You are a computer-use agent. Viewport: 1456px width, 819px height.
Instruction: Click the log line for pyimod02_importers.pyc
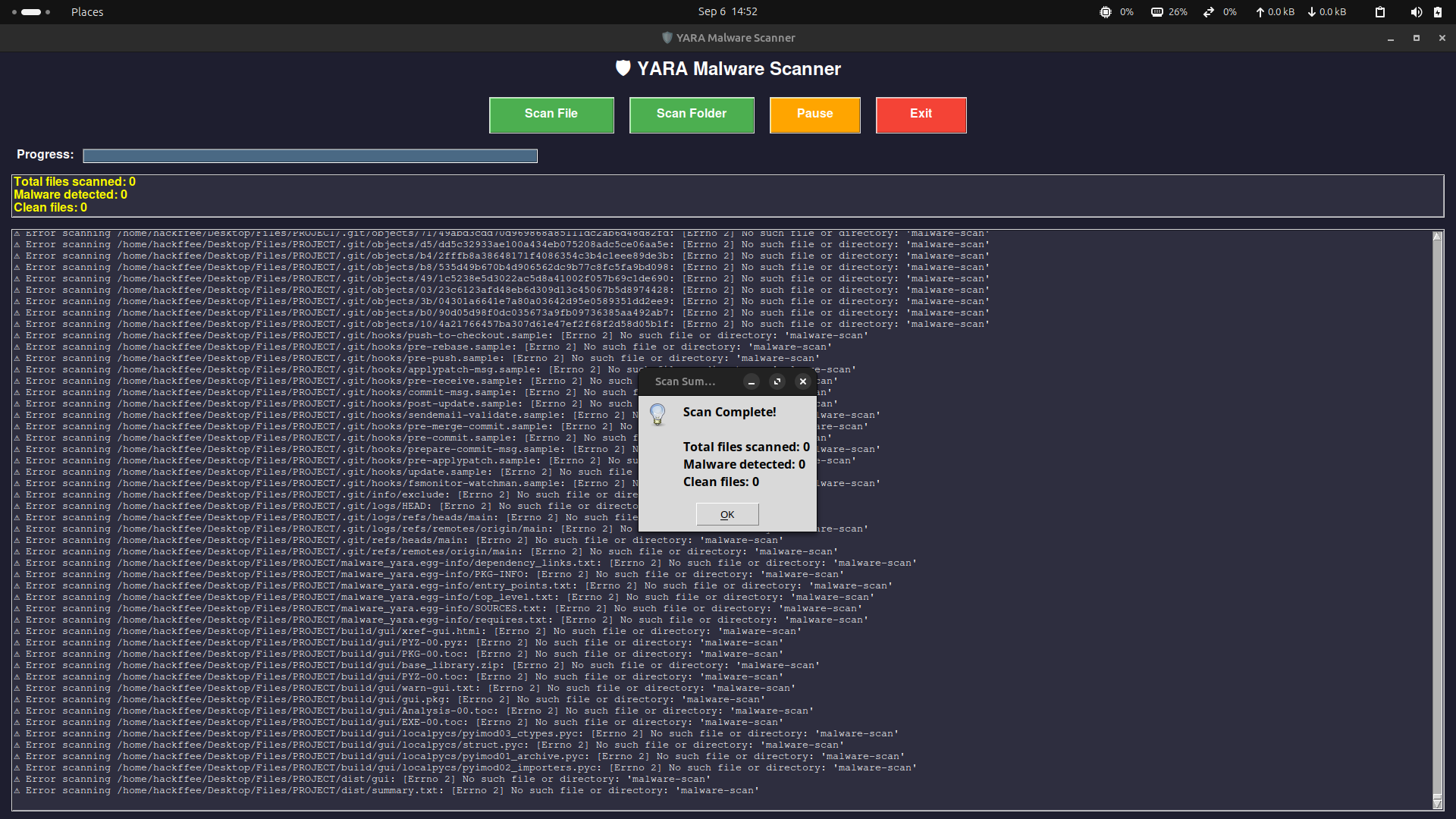click(x=465, y=768)
